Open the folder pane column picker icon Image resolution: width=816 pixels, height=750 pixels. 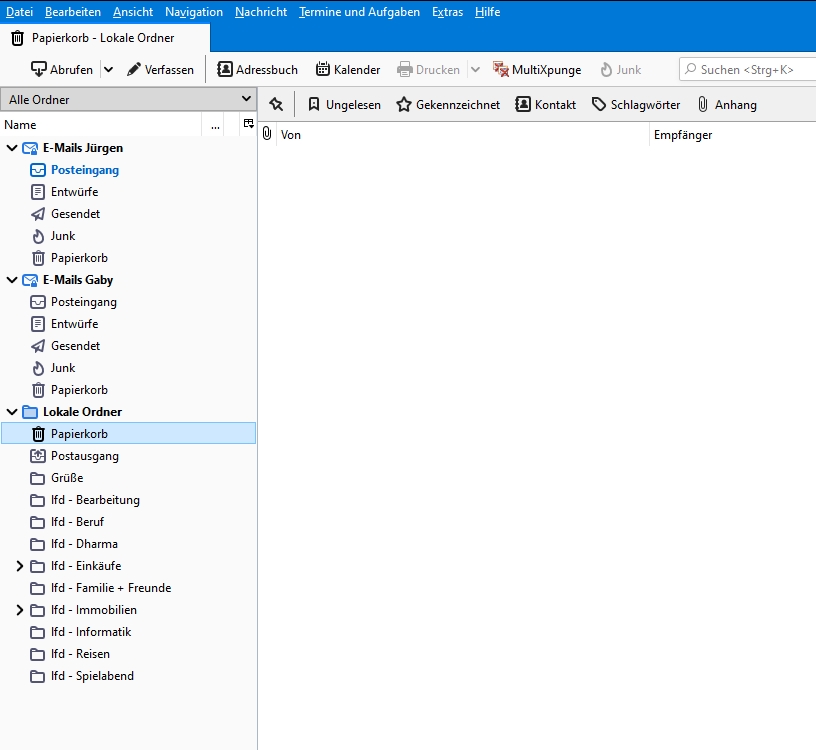(x=249, y=124)
